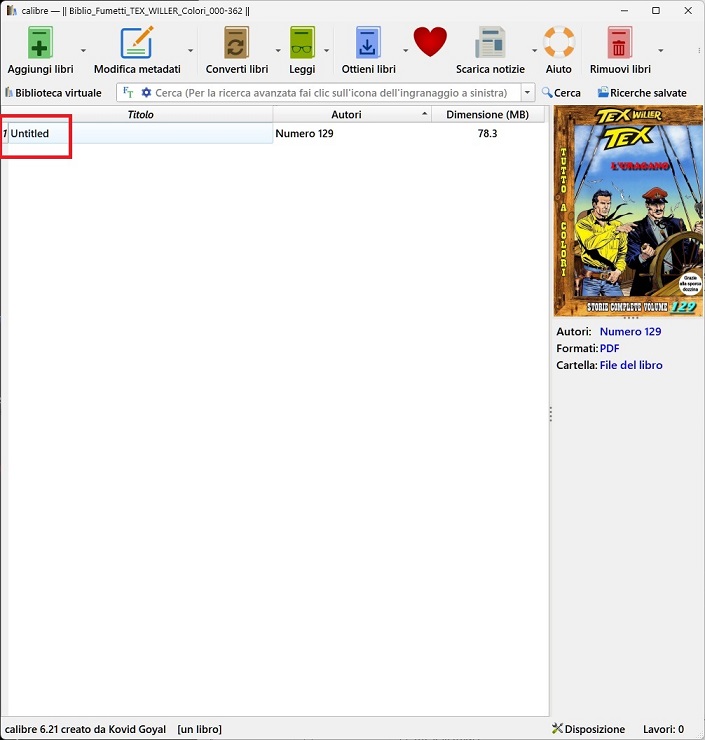
Task: Minimize the calibre window
Action: click(x=624, y=10)
